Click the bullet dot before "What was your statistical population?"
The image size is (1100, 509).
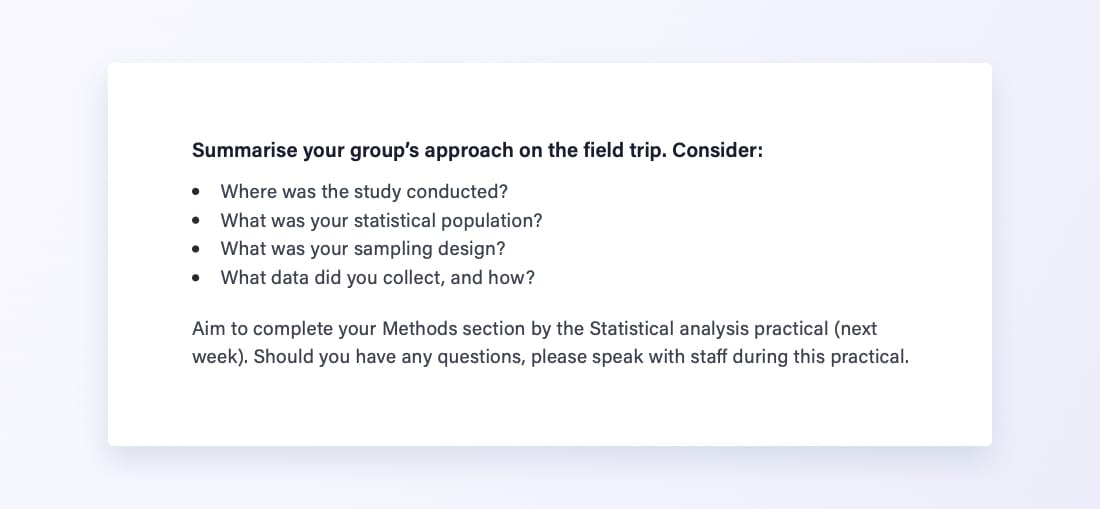[x=196, y=220]
